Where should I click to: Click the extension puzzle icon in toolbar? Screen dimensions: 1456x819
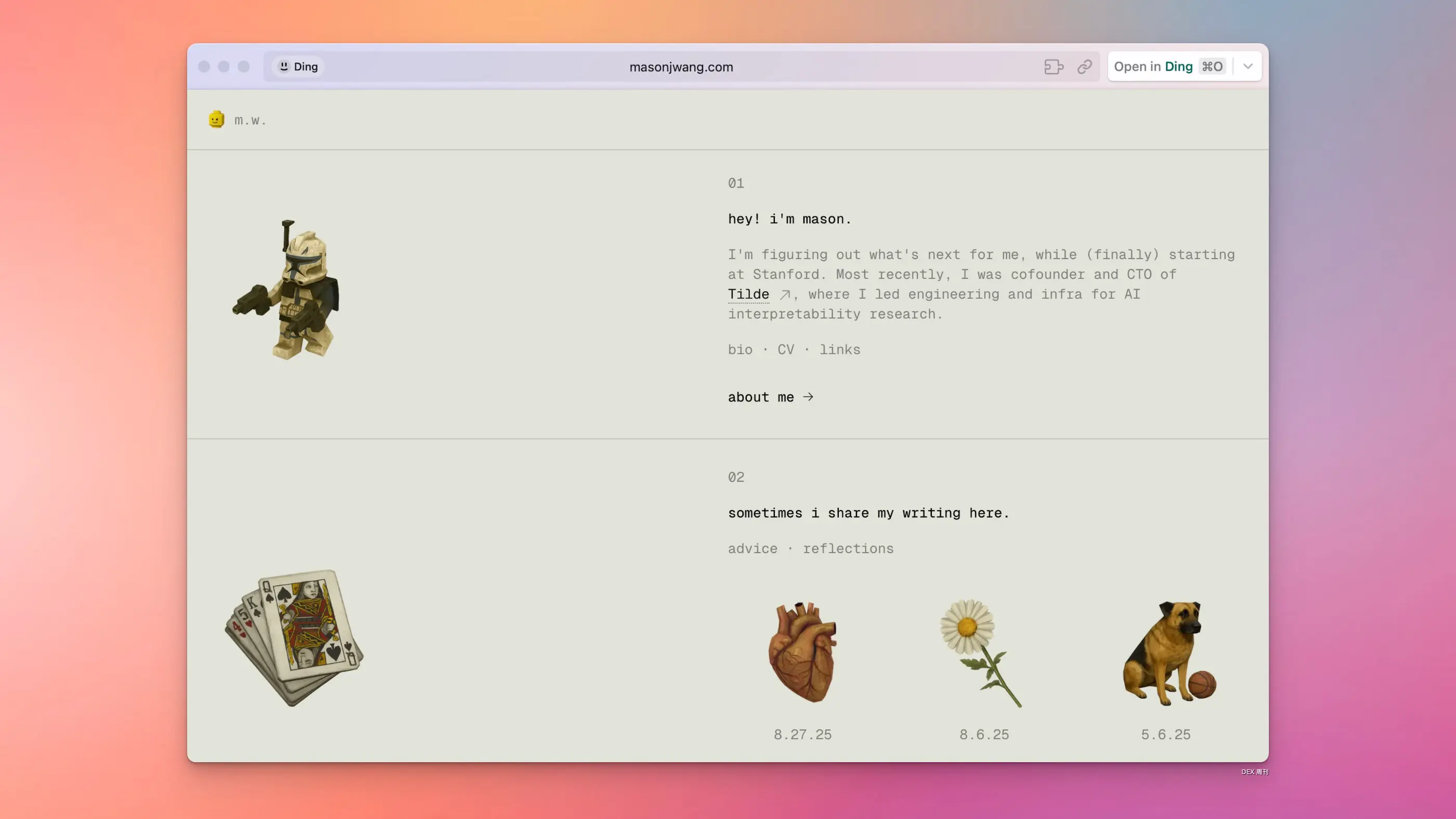coord(1053,67)
